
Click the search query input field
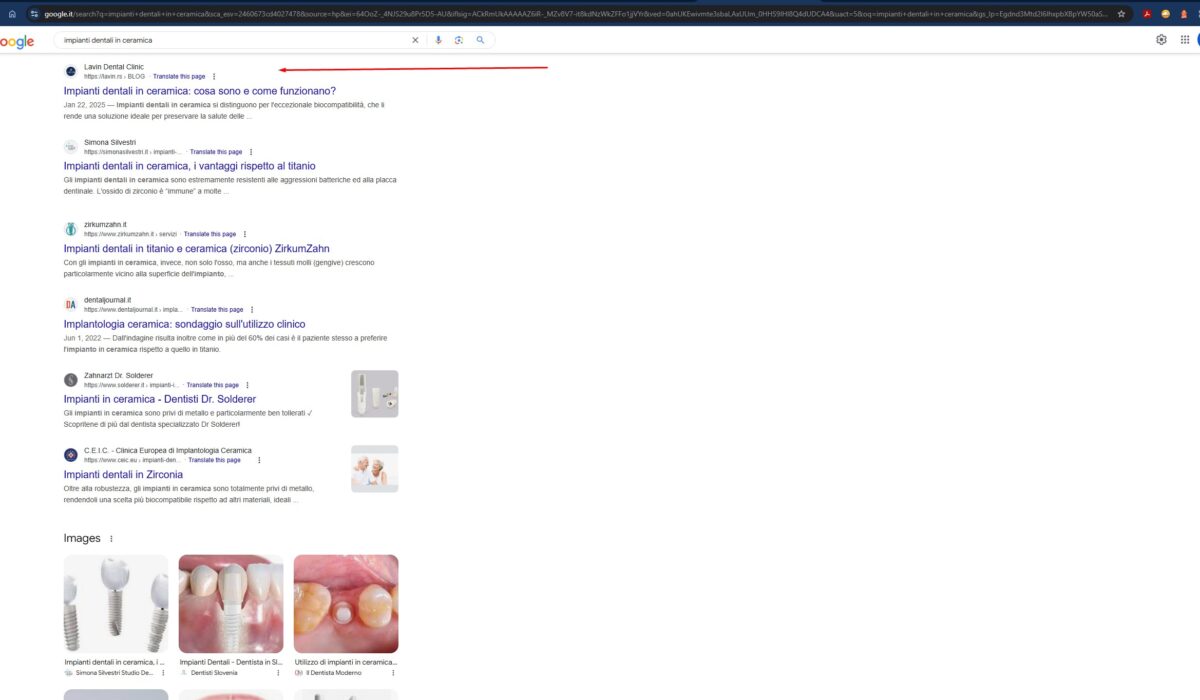230,40
